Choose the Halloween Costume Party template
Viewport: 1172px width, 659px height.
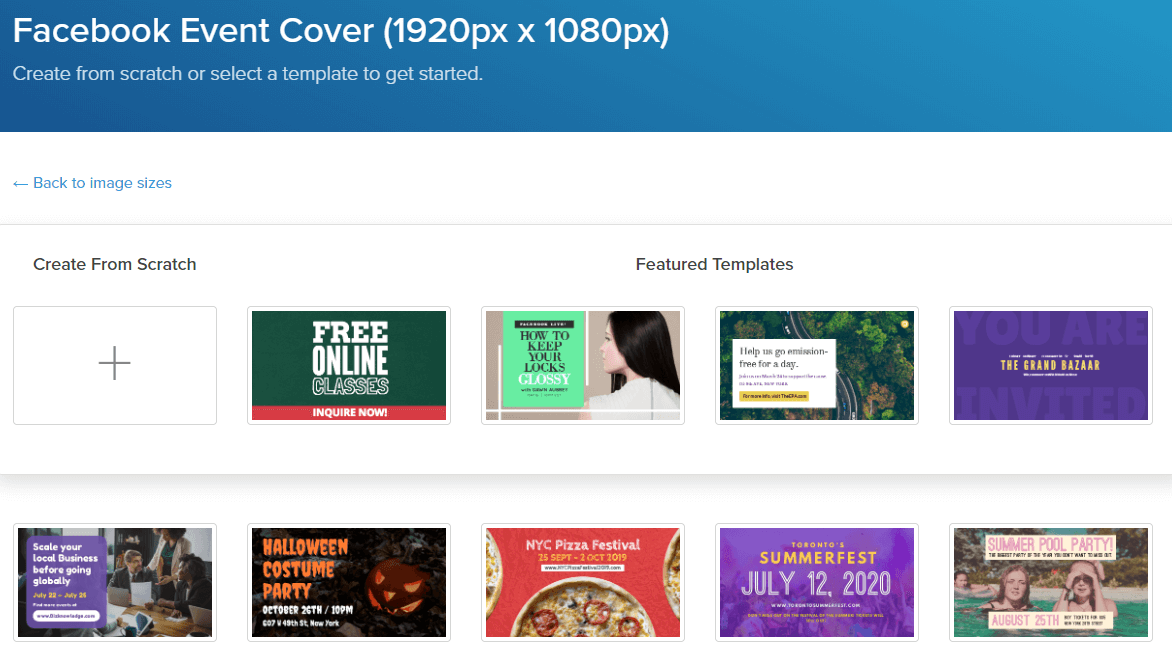pyautogui.click(x=348, y=582)
